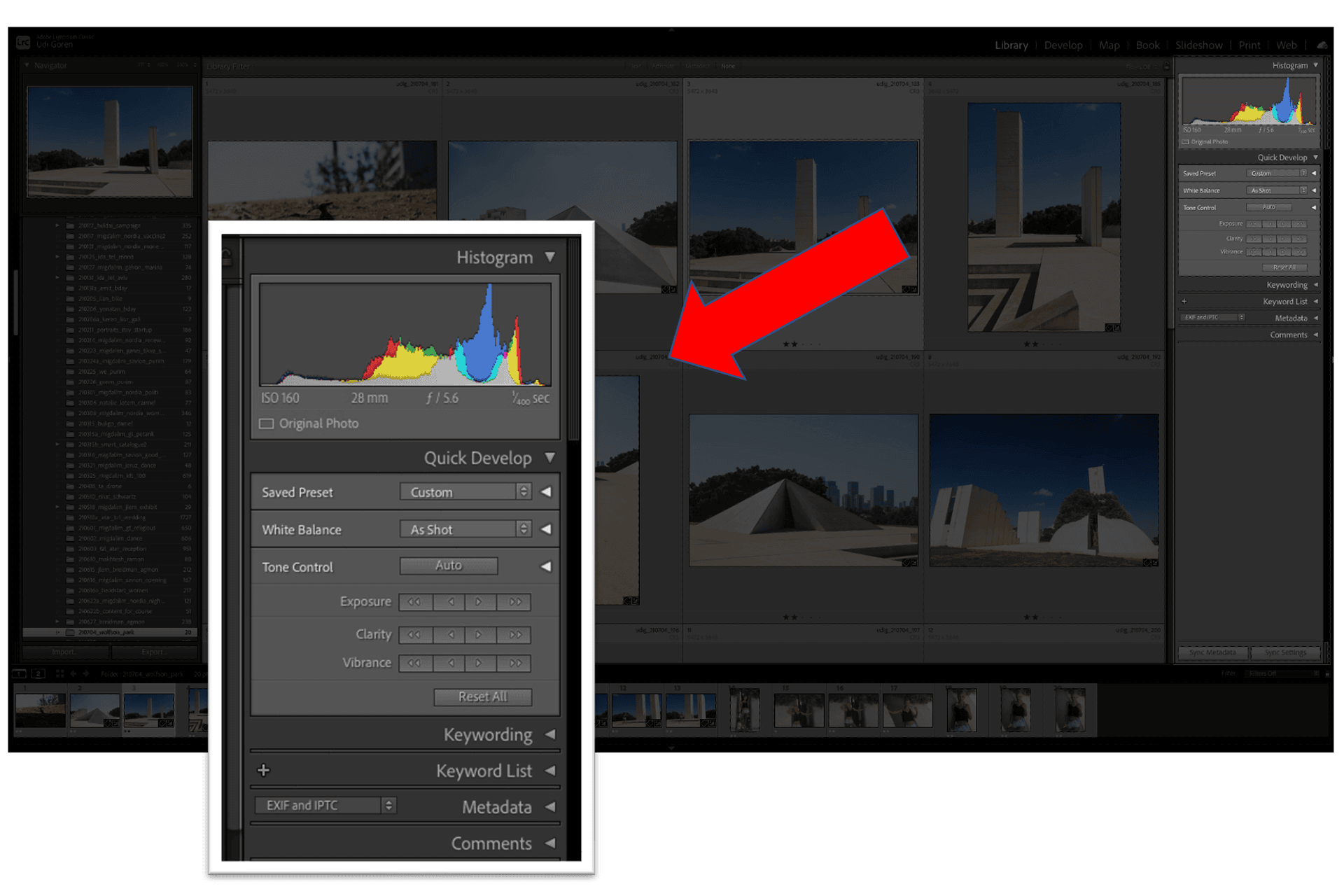Screen dimensions: 1344x896
Task: Click Exposure double-left decrease arrow in enlarged panel
Action: tap(414, 602)
